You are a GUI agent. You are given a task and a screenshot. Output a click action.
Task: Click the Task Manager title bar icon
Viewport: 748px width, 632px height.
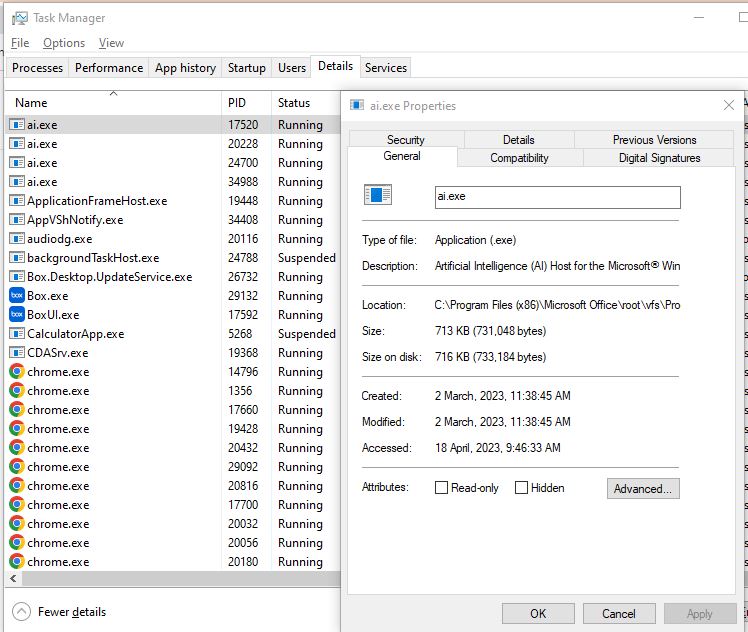20,18
